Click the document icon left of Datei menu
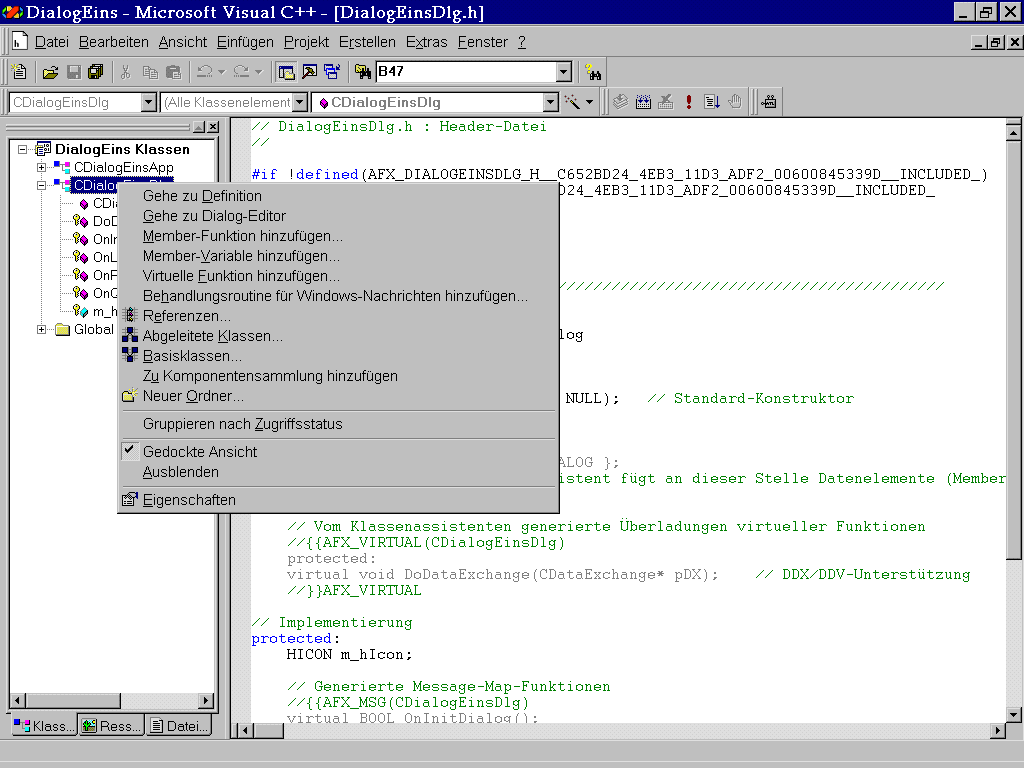Screen dimensions: 1024x768 click(20, 41)
